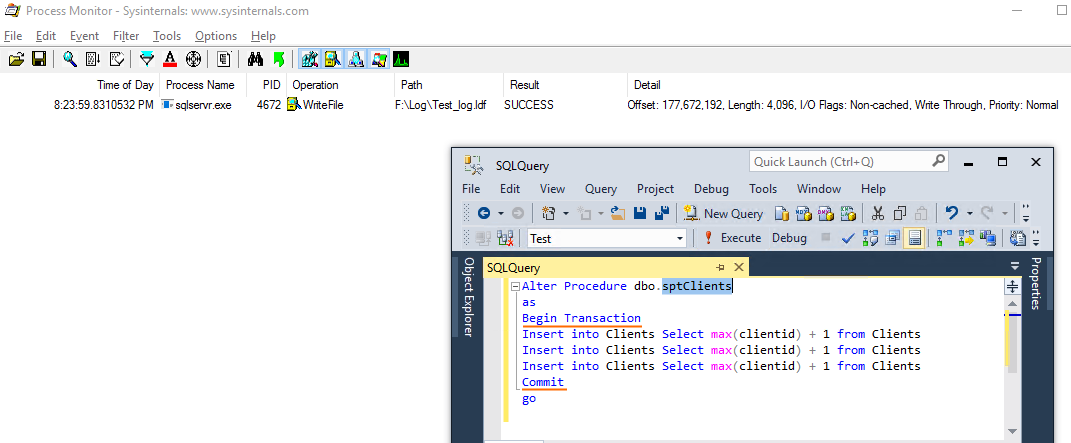Create New Project icon in SSMS
Screen dimensions: 1071x443
pos(548,214)
